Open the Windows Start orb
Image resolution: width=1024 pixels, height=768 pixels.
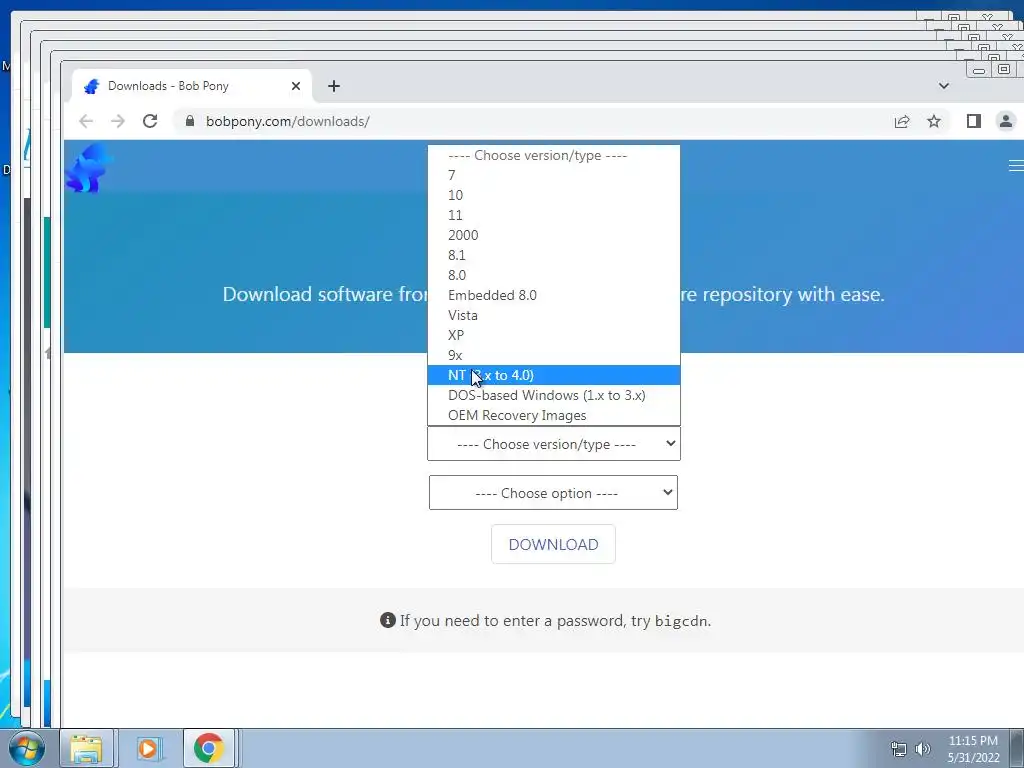pos(27,748)
